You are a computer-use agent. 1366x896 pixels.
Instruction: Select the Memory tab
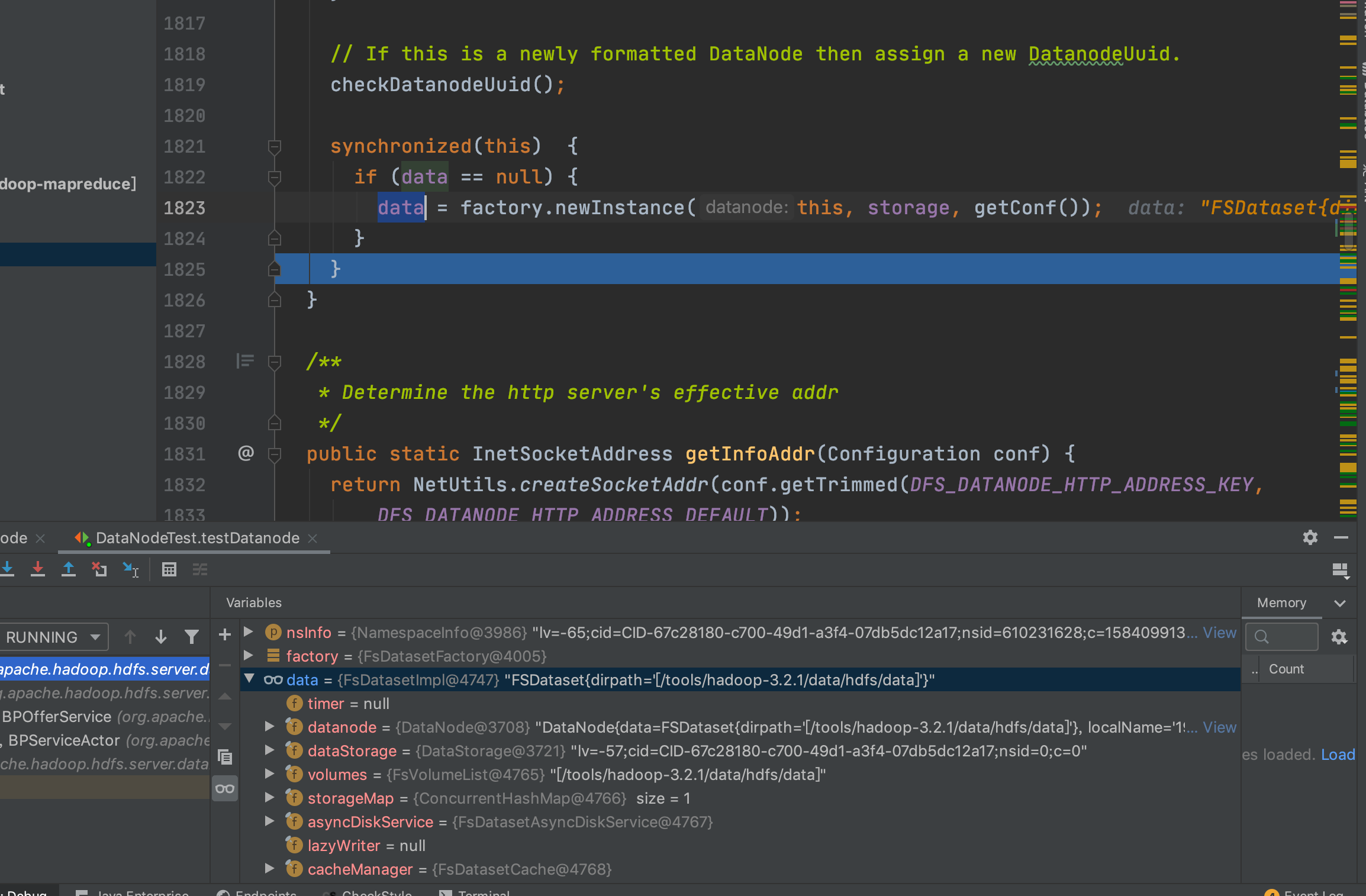1281,602
